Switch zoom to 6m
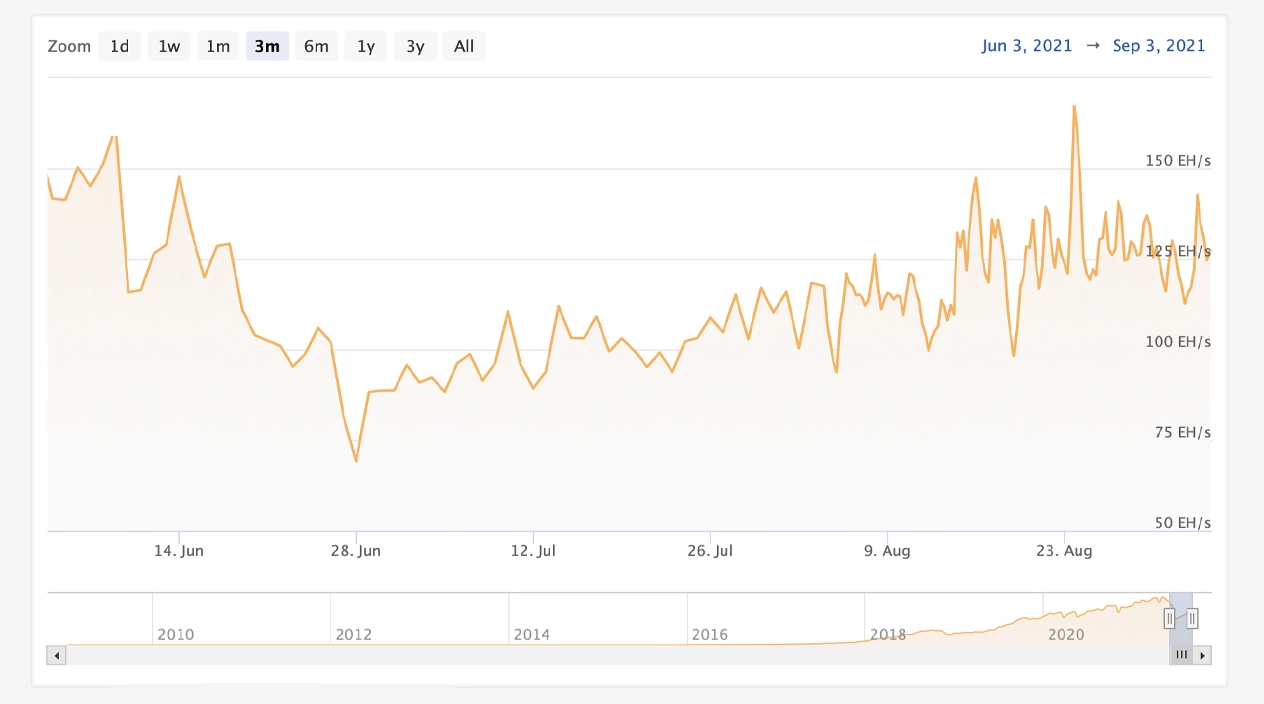This screenshot has width=1264, height=704. tap(316, 46)
